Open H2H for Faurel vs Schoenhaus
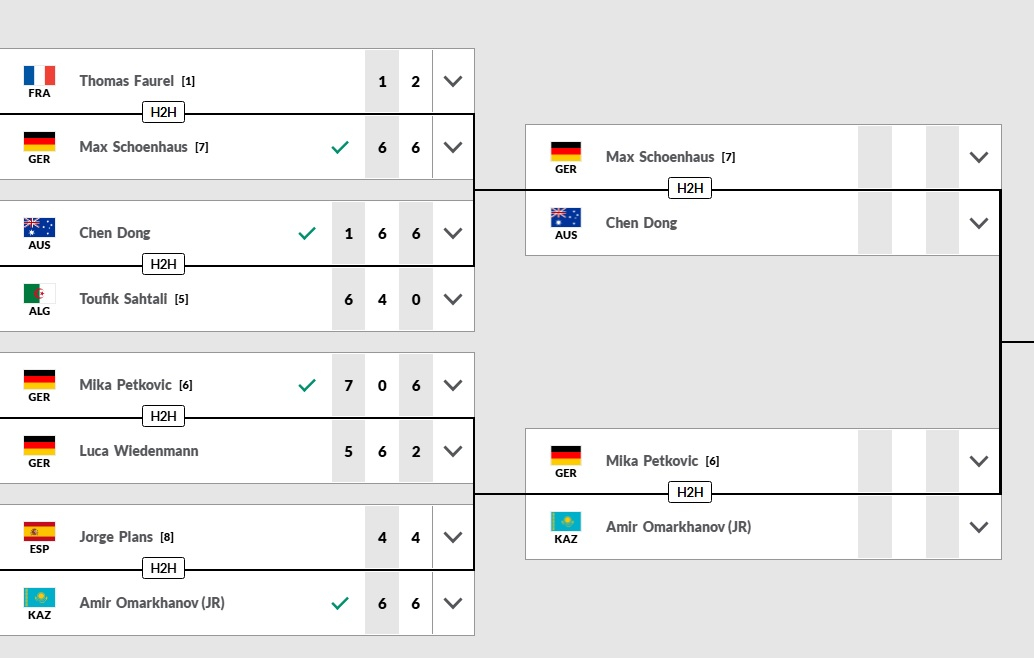 pos(164,112)
